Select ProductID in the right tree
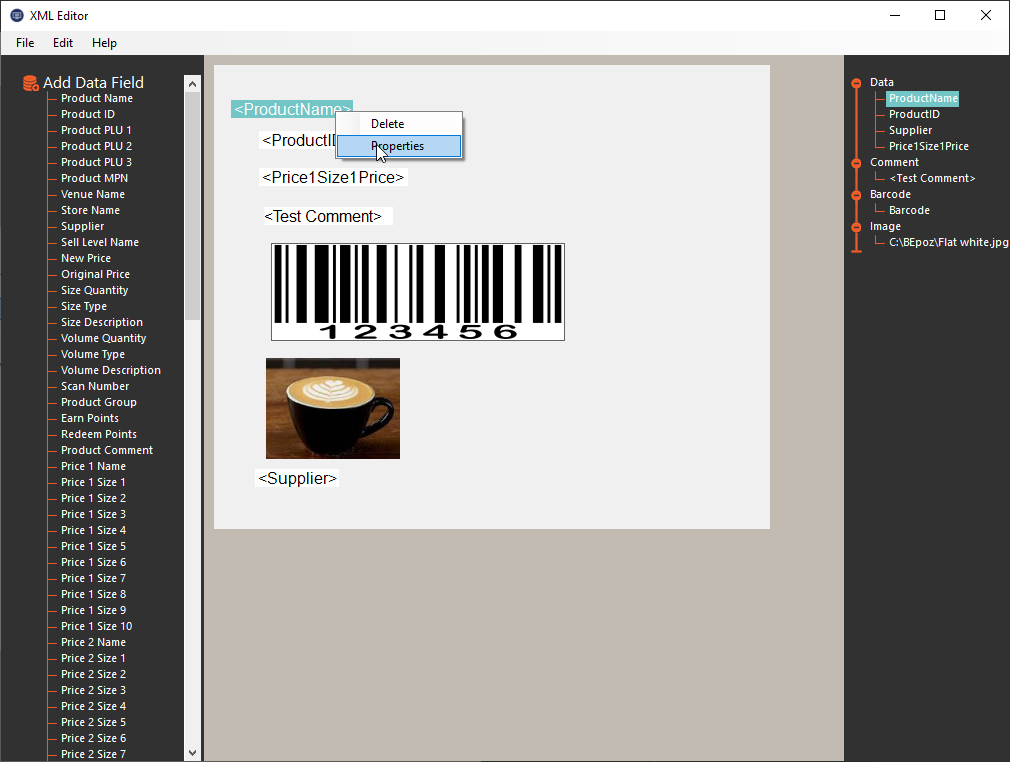 click(x=914, y=115)
